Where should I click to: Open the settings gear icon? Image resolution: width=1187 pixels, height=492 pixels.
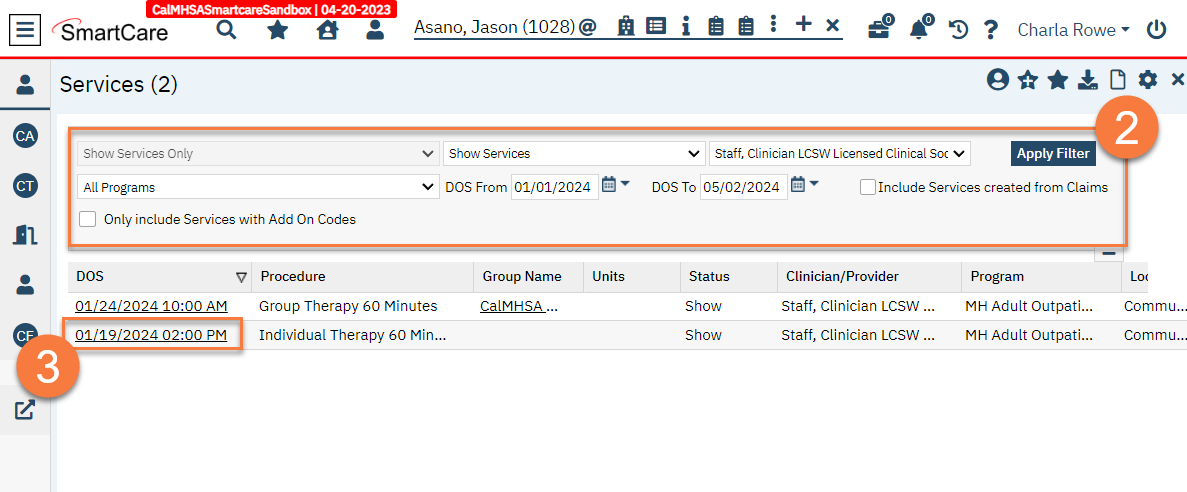[x=1148, y=81]
